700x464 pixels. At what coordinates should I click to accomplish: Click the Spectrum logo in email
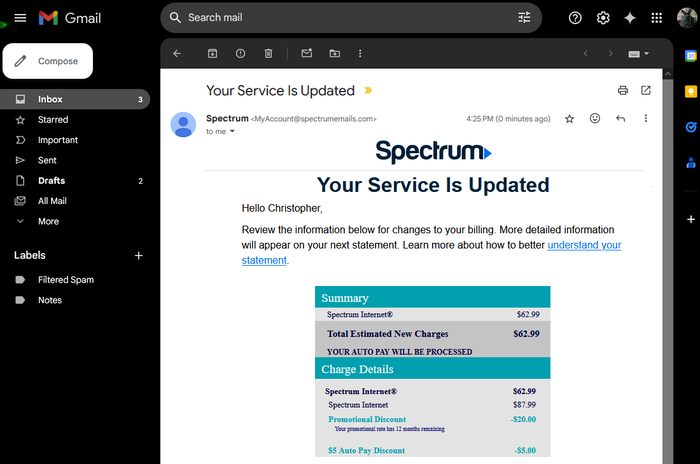pyautogui.click(x=433, y=151)
